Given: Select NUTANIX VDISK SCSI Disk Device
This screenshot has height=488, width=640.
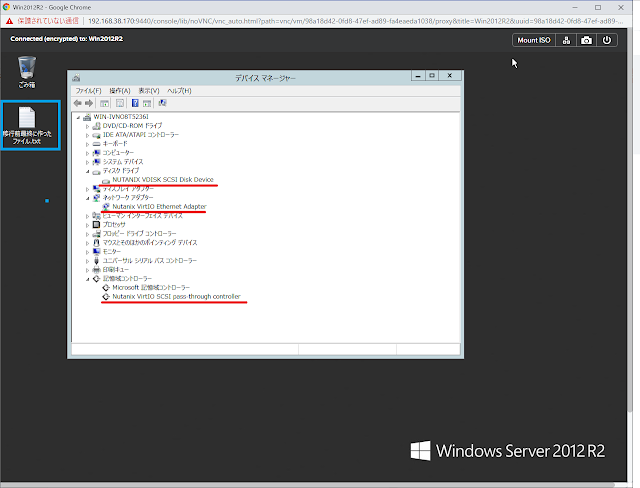Looking at the screenshot, I should pyautogui.click(x=163, y=180).
